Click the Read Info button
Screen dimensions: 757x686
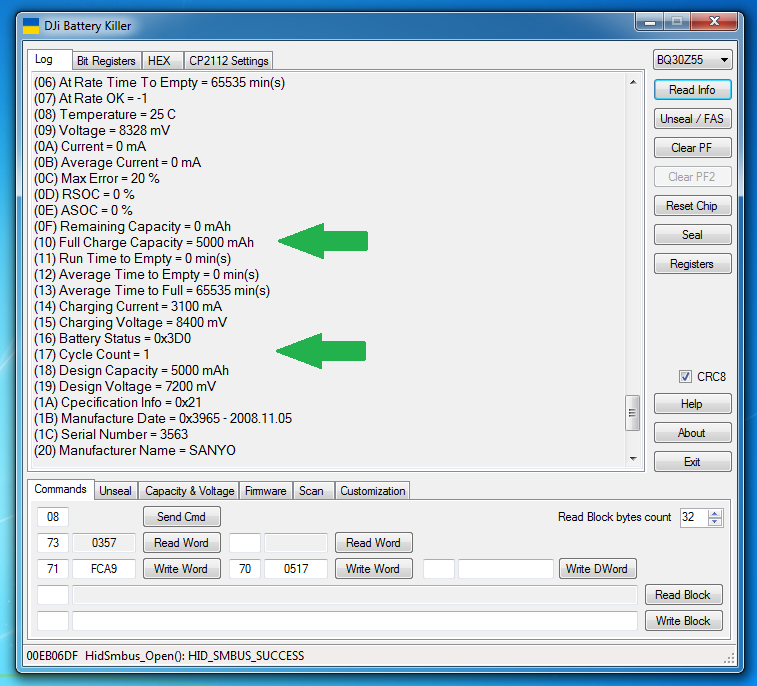[692, 90]
